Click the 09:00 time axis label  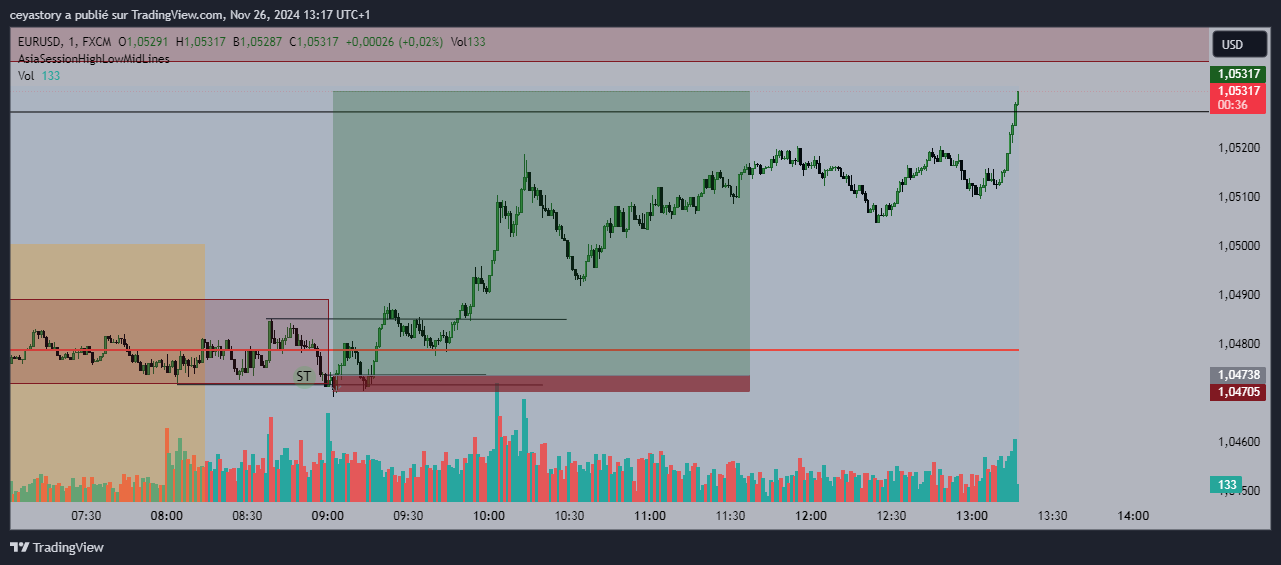pyautogui.click(x=328, y=516)
